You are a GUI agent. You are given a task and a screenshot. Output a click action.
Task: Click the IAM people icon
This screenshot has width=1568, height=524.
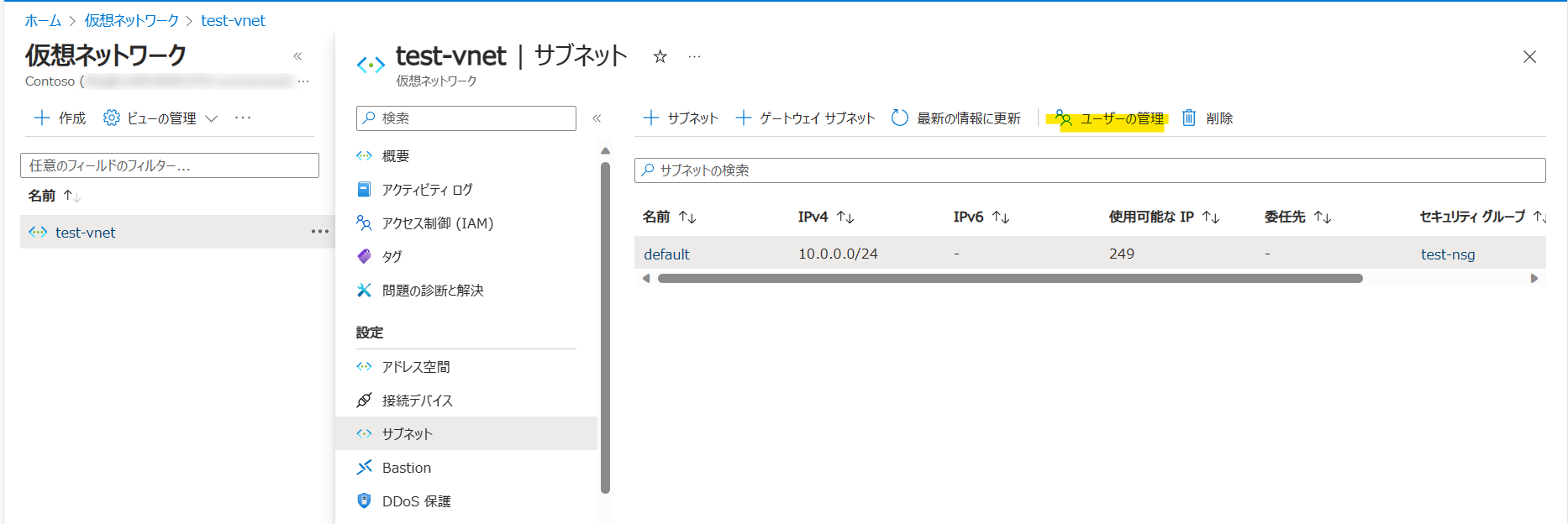pos(364,223)
